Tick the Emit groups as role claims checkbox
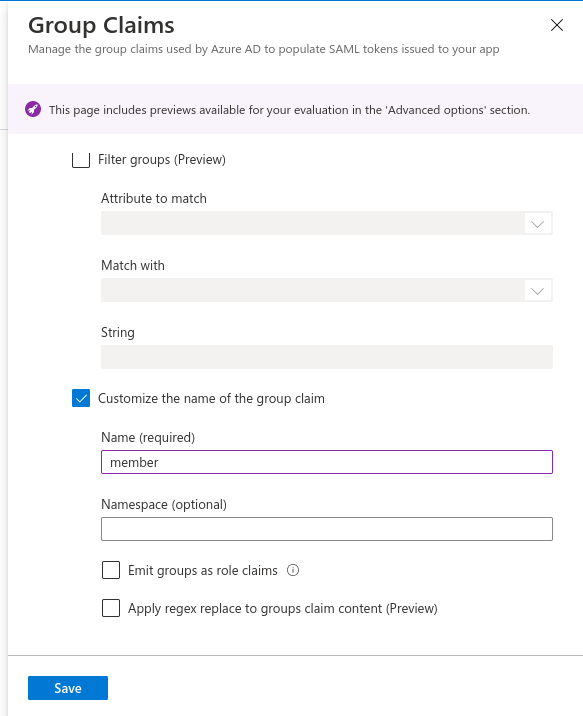 pyautogui.click(x=111, y=570)
